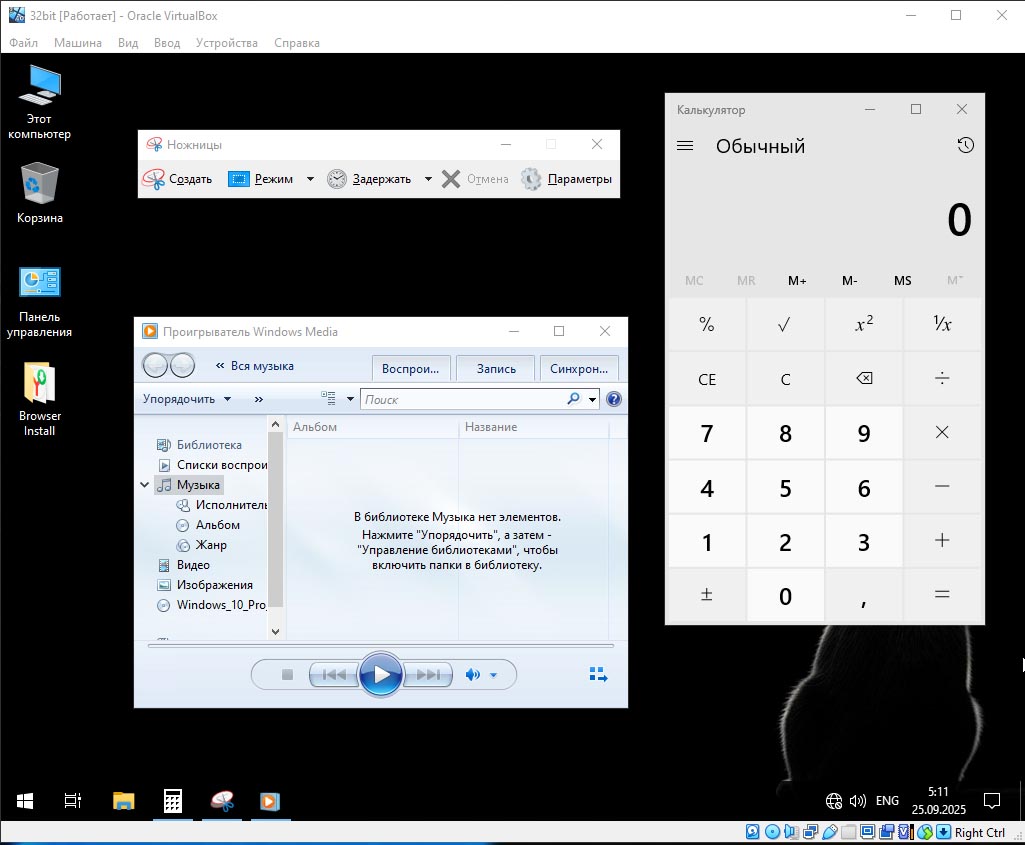Click the Альбом column header
Image resolution: width=1025 pixels, height=845 pixels.
[x=373, y=427]
